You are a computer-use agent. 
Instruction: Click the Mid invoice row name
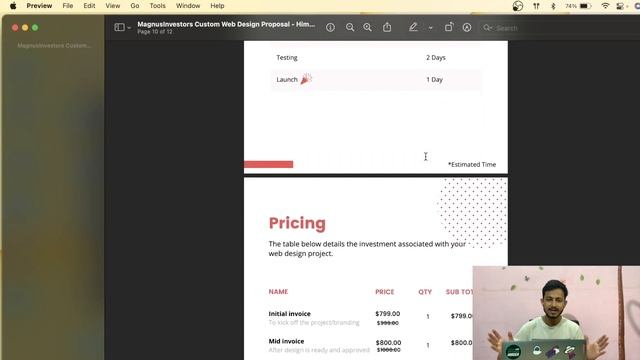[x=286, y=341]
